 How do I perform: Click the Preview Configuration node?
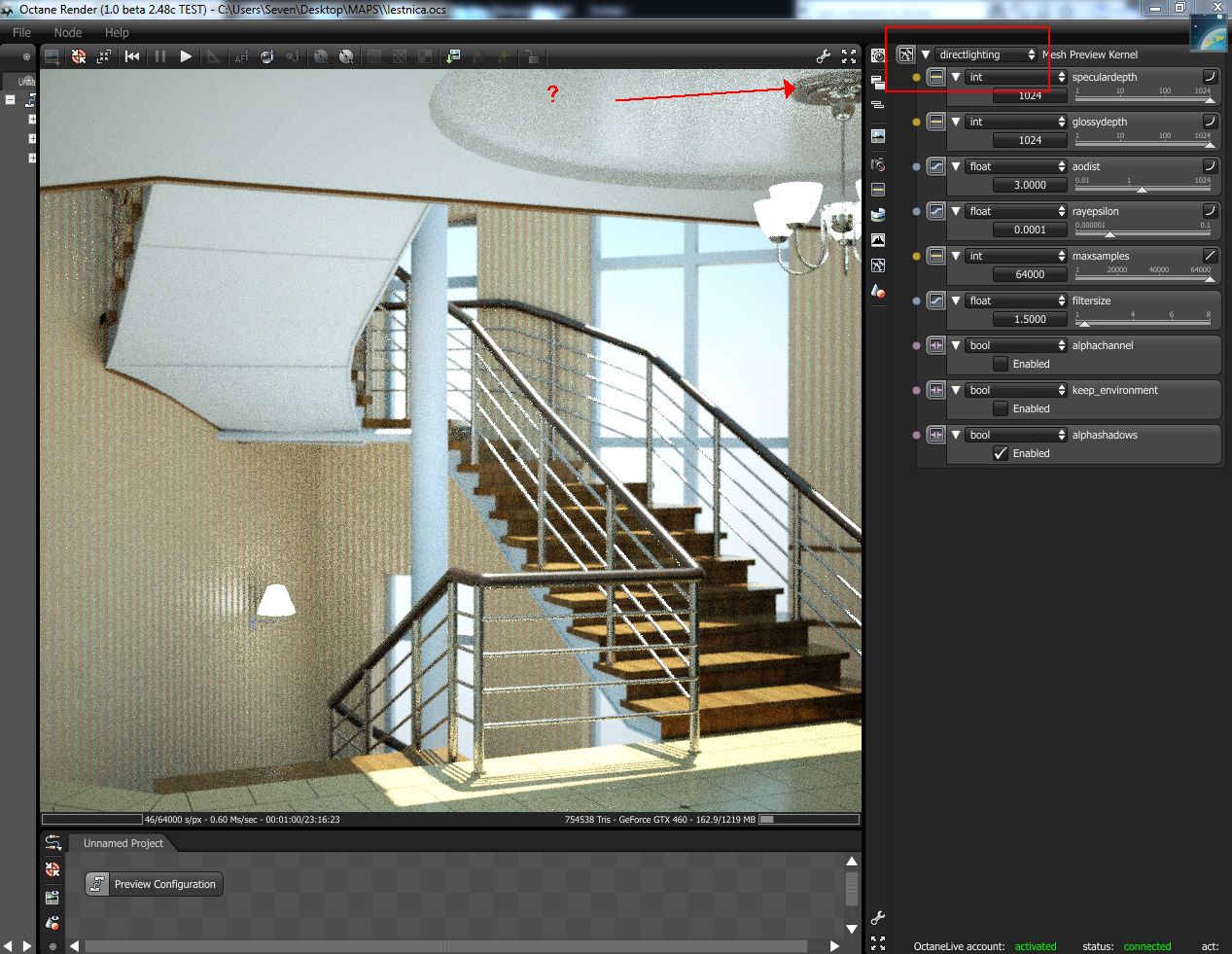click(x=154, y=884)
